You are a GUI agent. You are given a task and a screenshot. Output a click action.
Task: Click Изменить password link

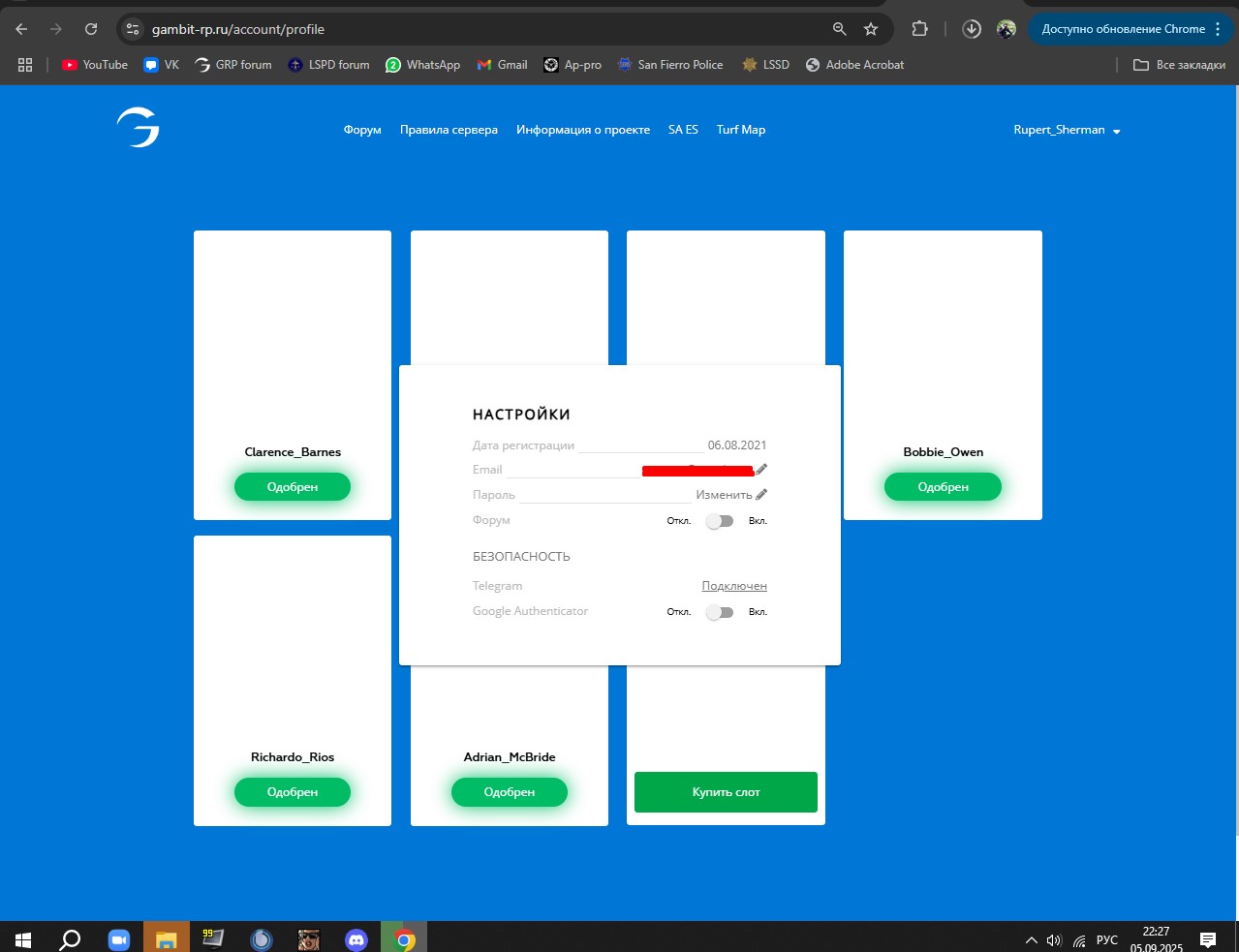coord(724,495)
